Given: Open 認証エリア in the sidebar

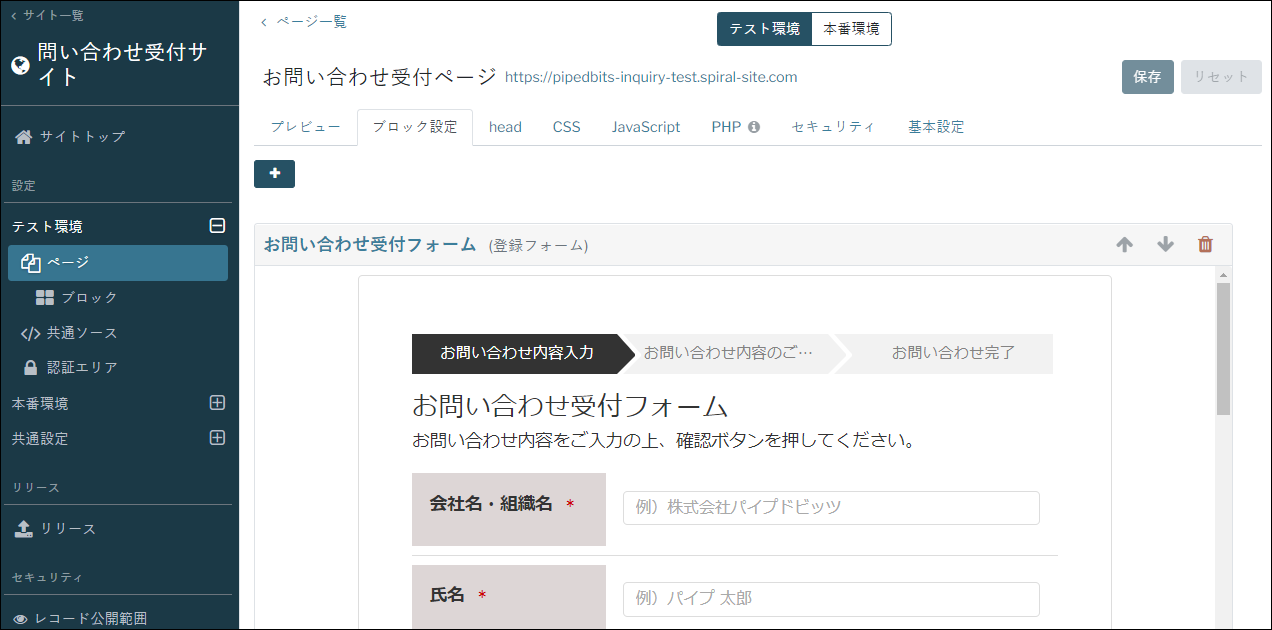Looking at the screenshot, I should pos(69,368).
